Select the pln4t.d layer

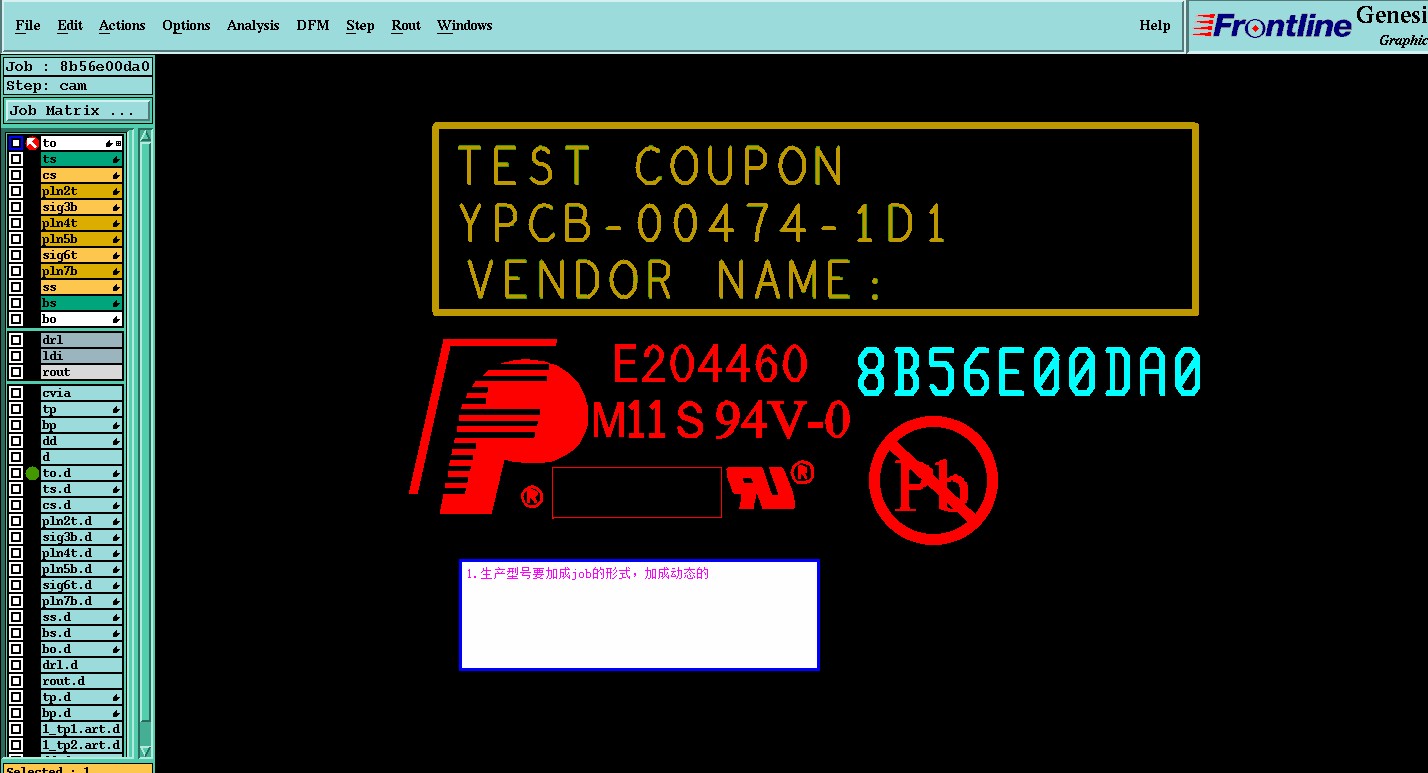pyautogui.click(x=81, y=553)
